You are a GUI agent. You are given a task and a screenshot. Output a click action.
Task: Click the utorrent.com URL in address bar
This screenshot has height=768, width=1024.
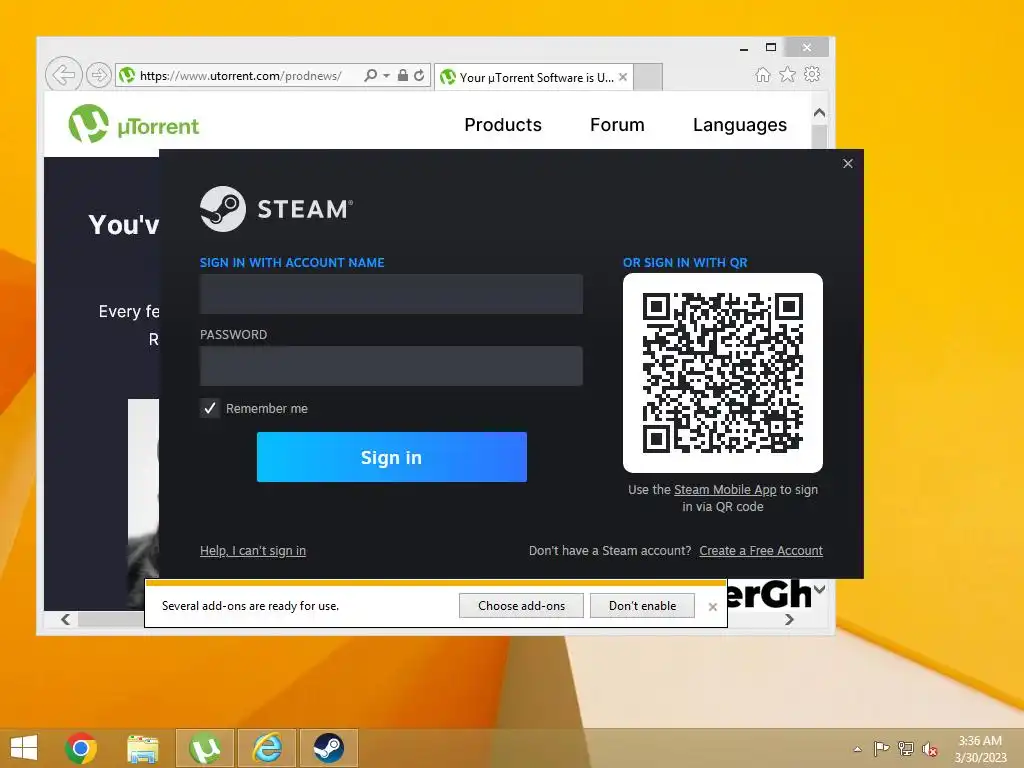240,76
